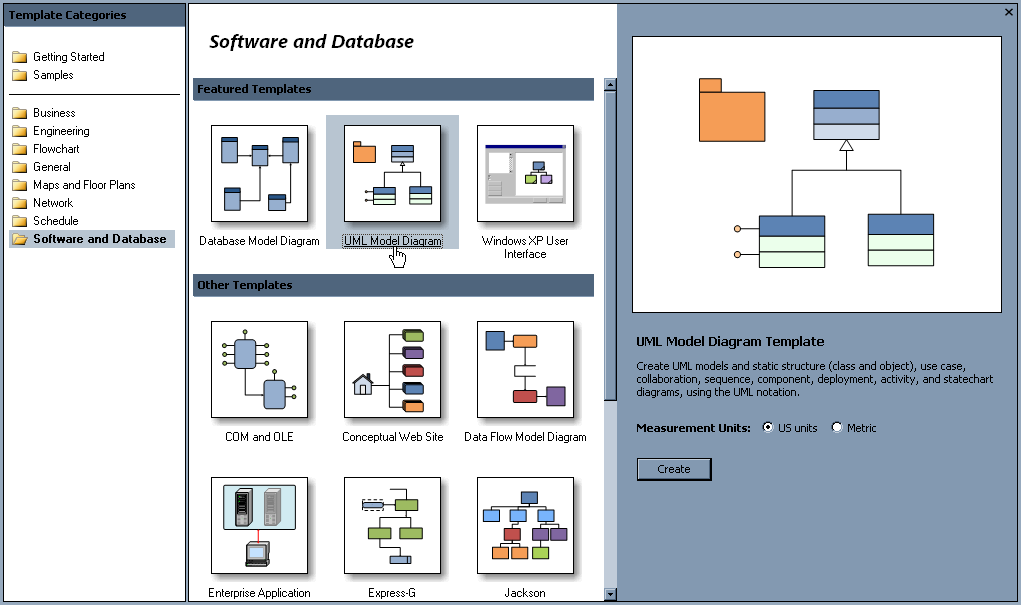Select the US units radio button

coord(768,428)
